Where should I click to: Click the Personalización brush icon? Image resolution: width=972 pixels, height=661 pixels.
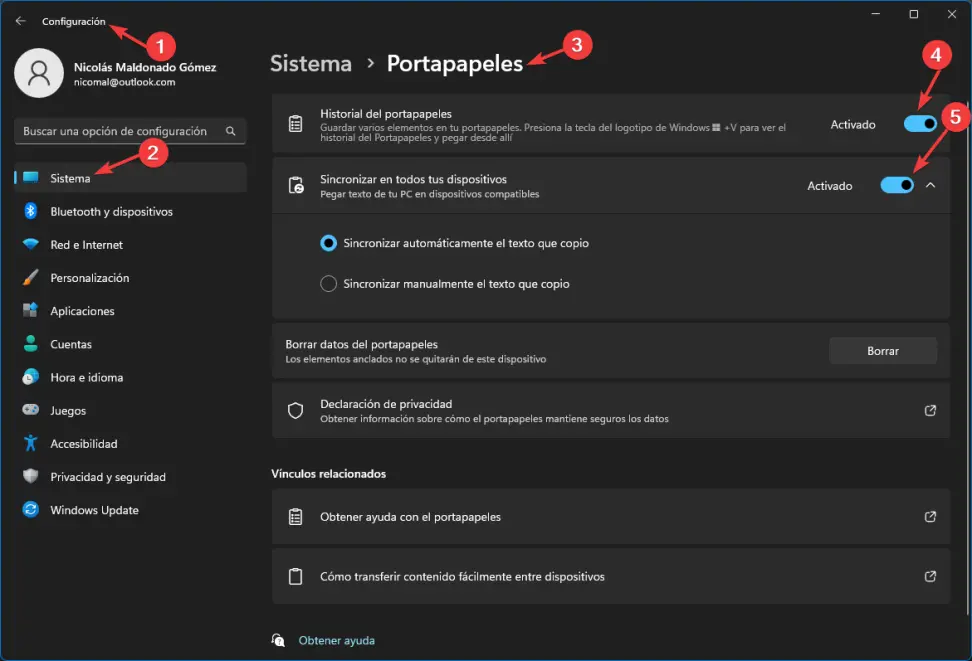(x=30, y=277)
